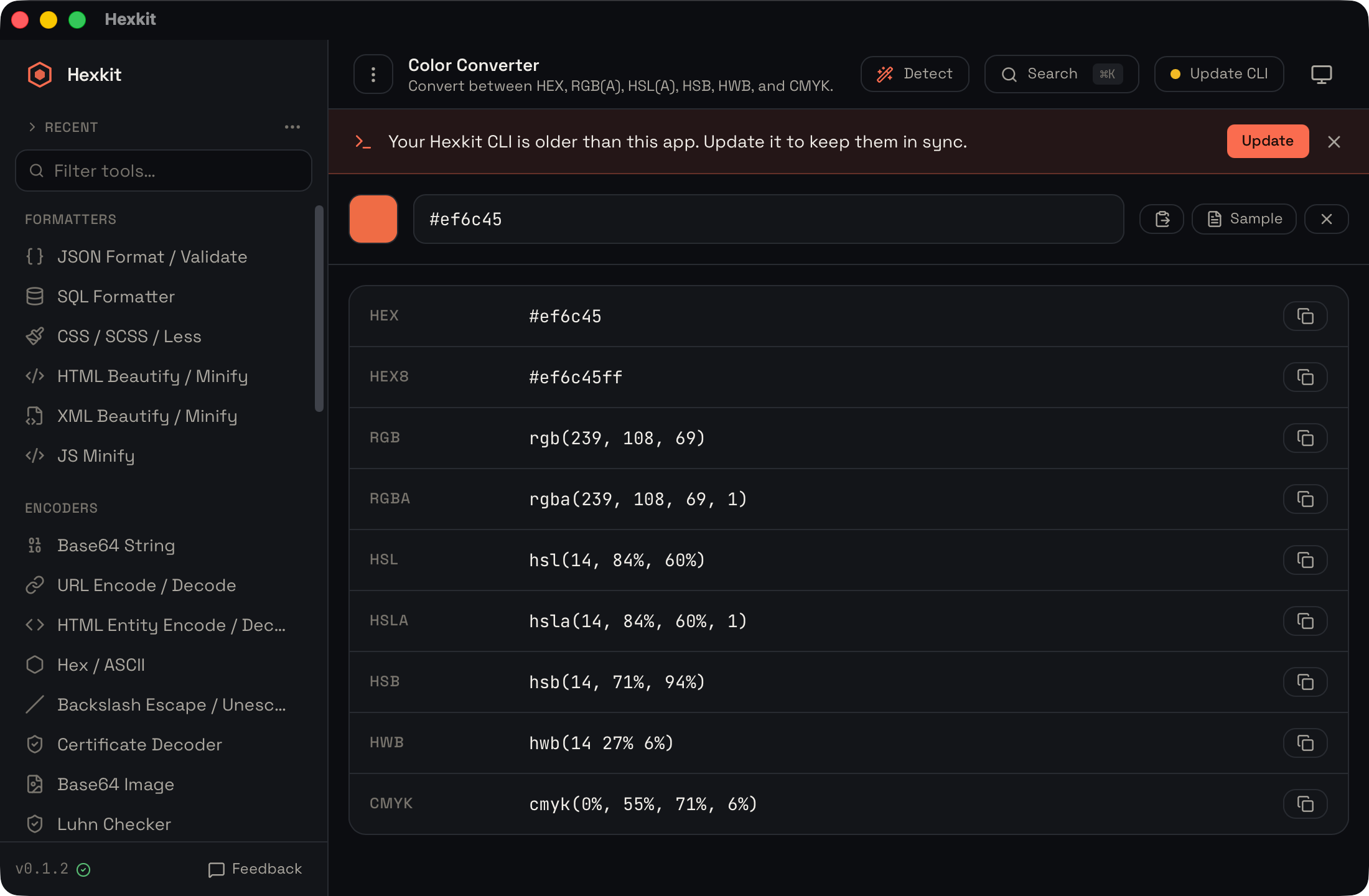Copy the RGB value
1369x896 pixels.
coord(1305,438)
